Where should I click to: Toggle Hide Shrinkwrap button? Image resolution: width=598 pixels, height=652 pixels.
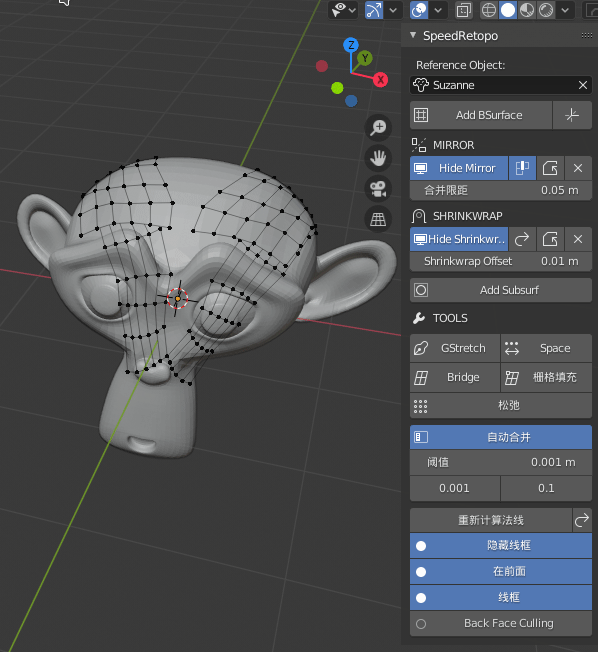[459, 239]
